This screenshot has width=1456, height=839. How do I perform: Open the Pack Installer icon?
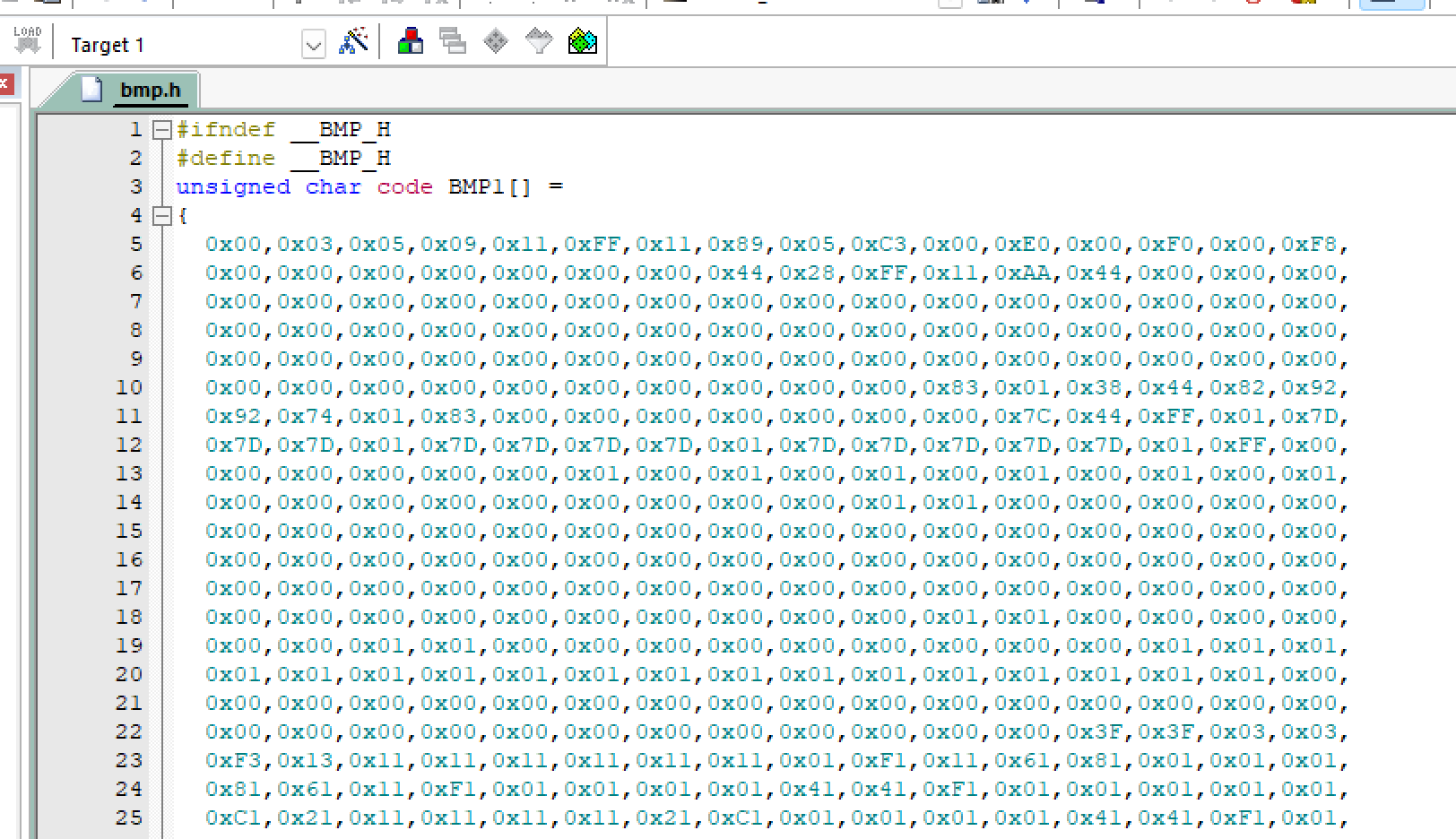pyautogui.click(x=583, y=41)
